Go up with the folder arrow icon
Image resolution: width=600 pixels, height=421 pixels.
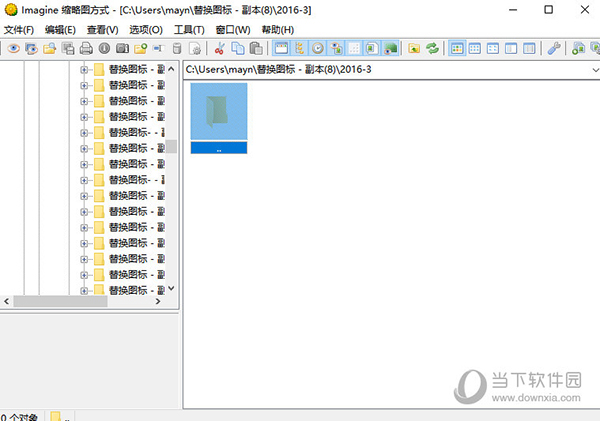(x=414, y=49)
